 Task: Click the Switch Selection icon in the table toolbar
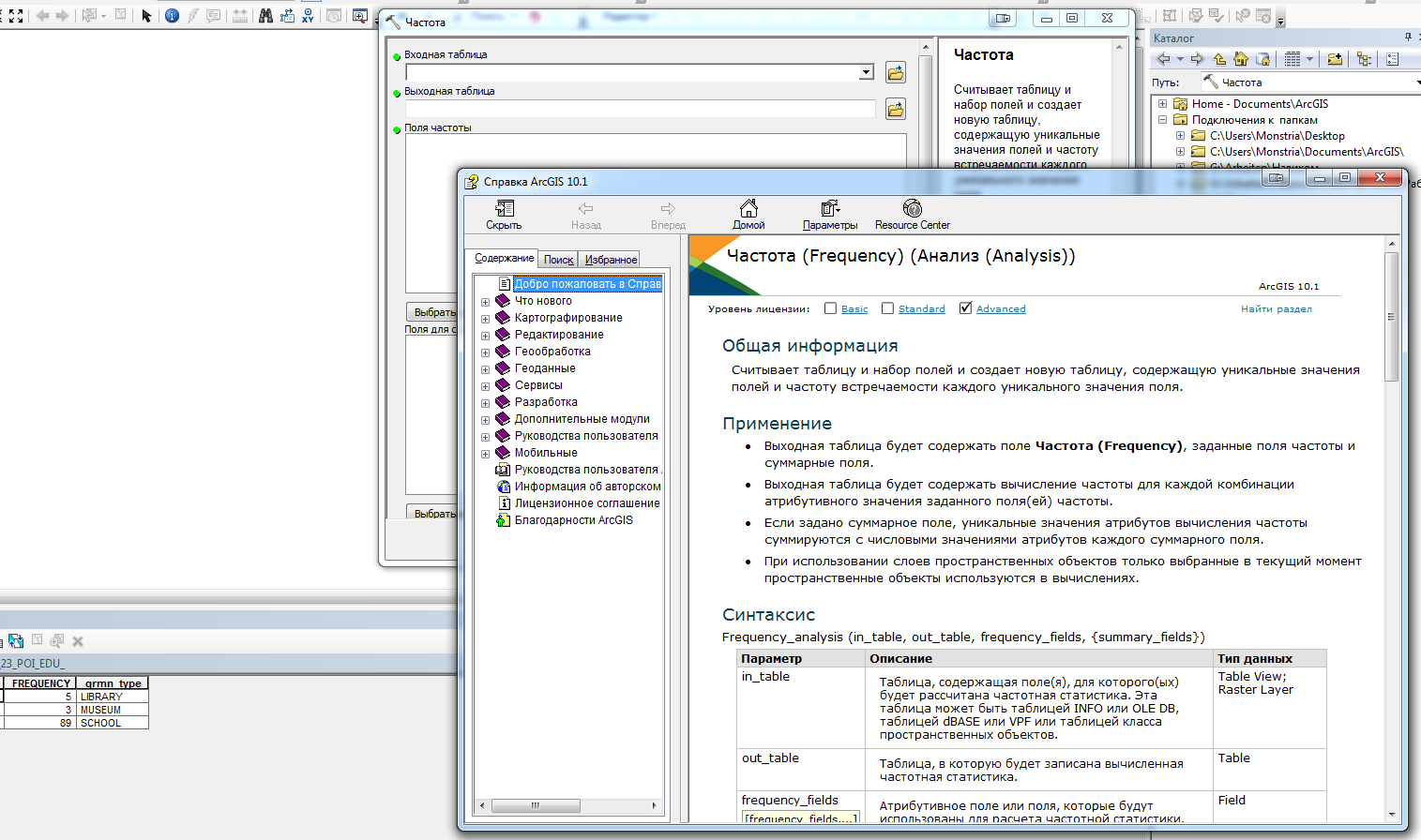16,641
